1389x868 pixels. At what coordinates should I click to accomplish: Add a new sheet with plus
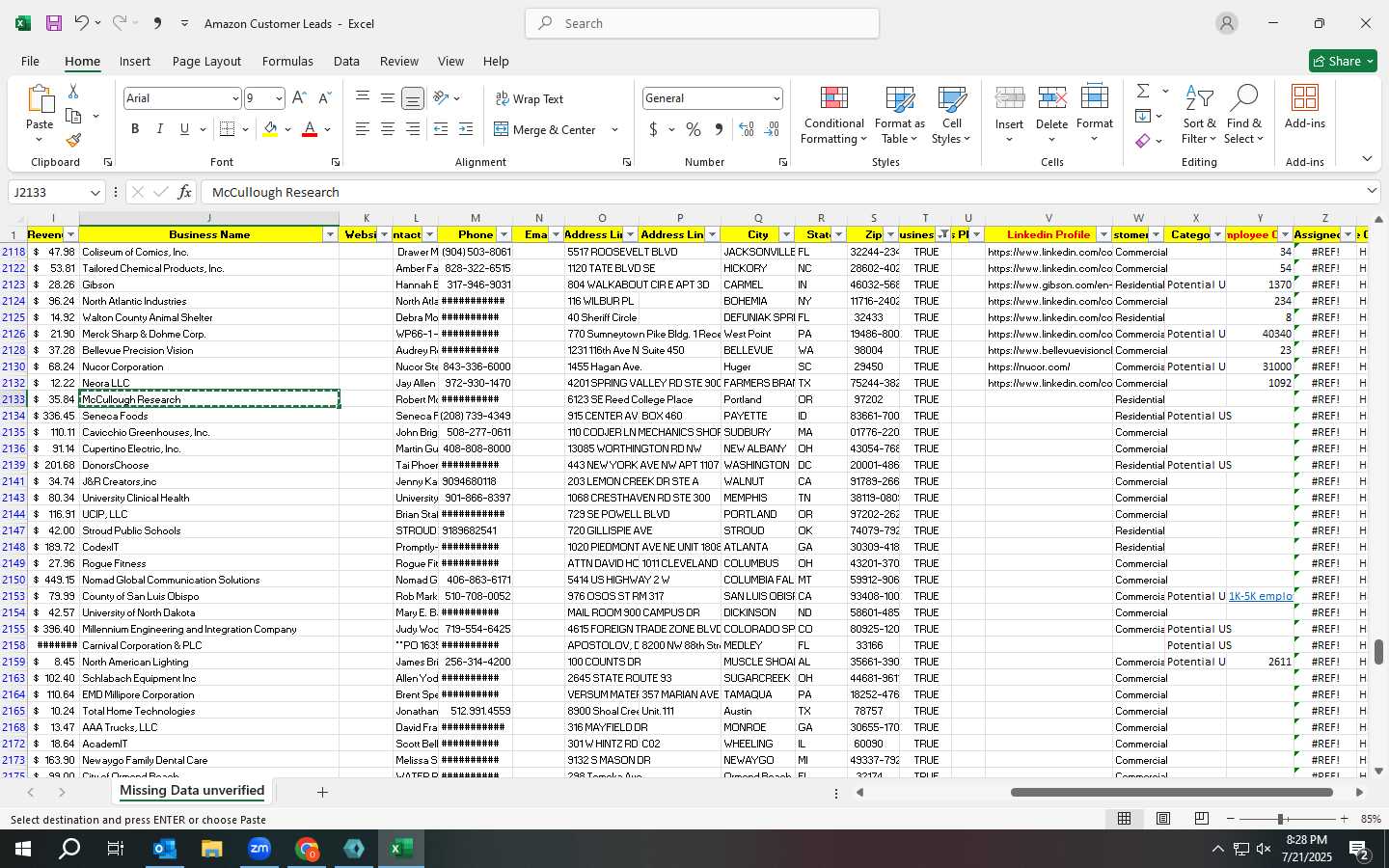coord(322,792)
